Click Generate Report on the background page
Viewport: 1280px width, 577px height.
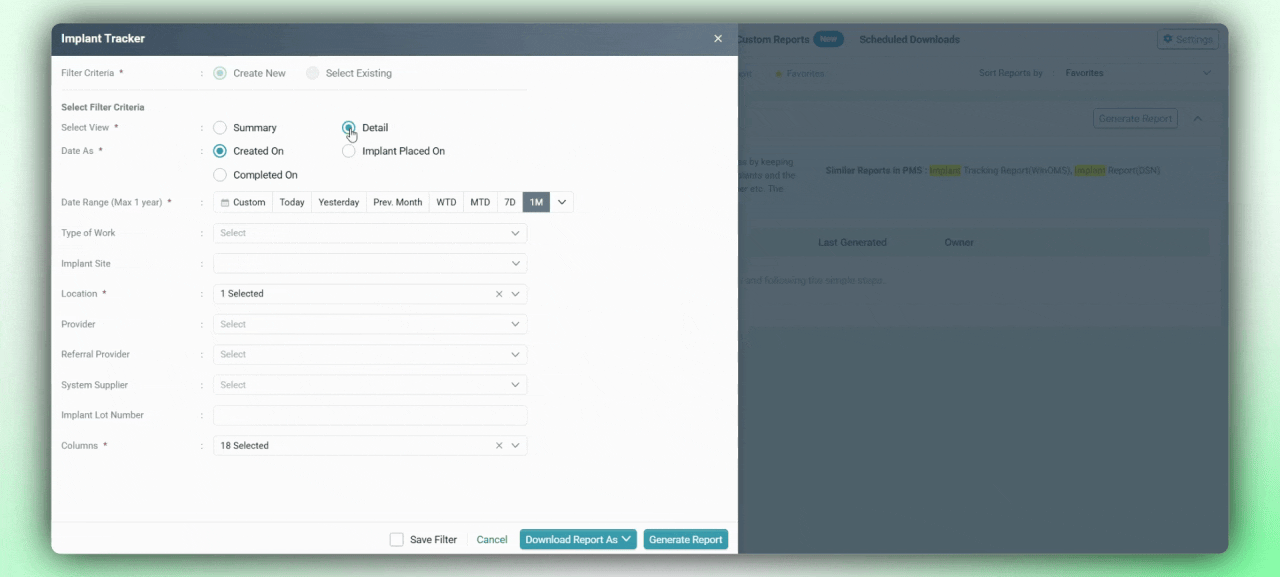(1135, 118)
